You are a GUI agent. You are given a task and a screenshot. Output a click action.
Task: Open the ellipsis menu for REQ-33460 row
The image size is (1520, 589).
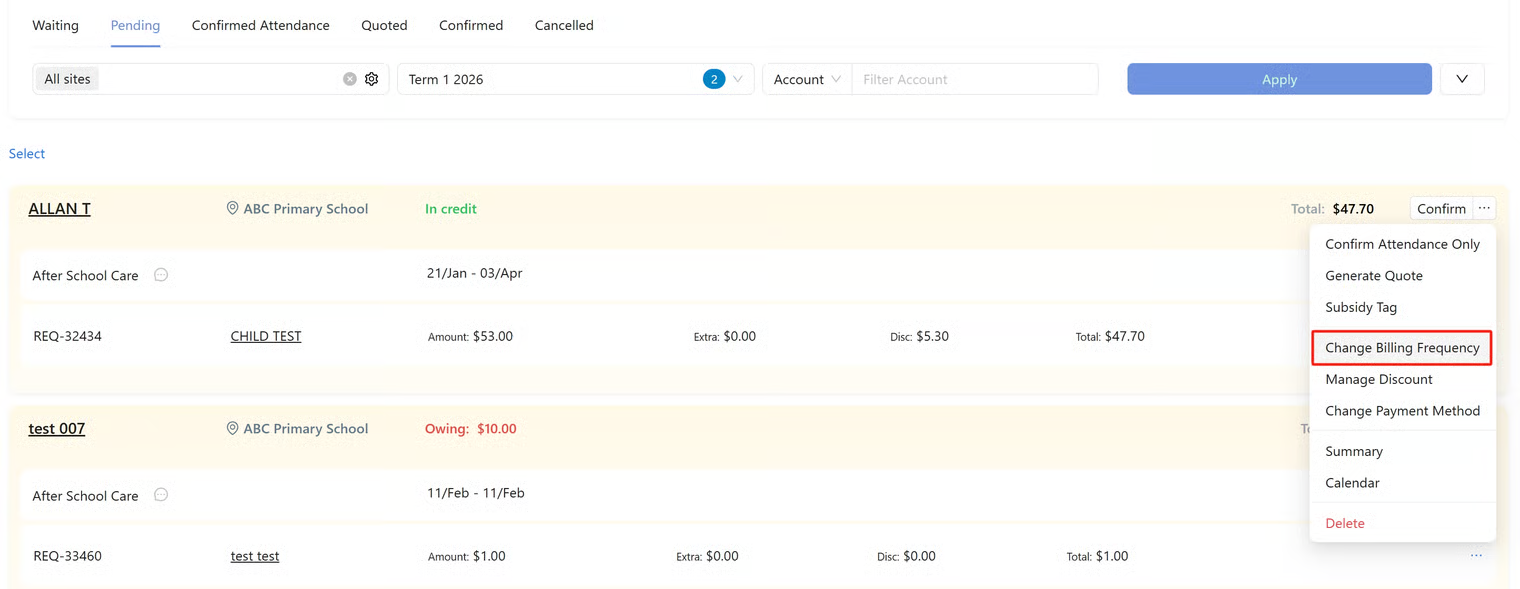point(1476,556)
